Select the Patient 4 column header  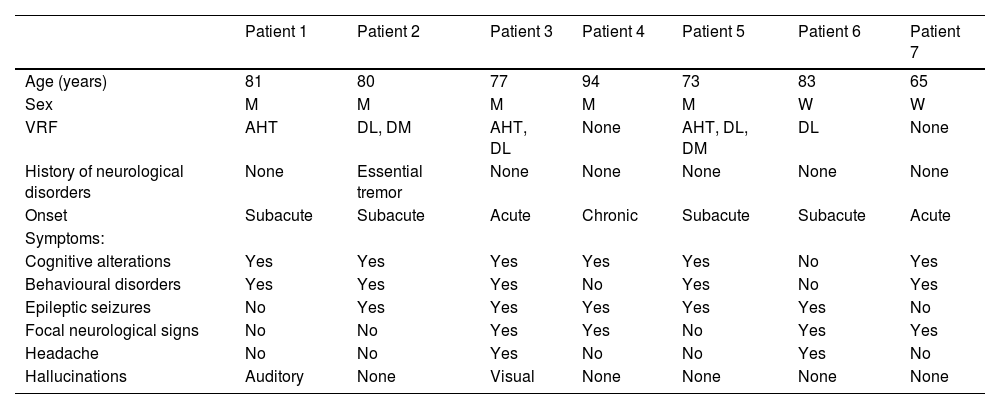613,31
